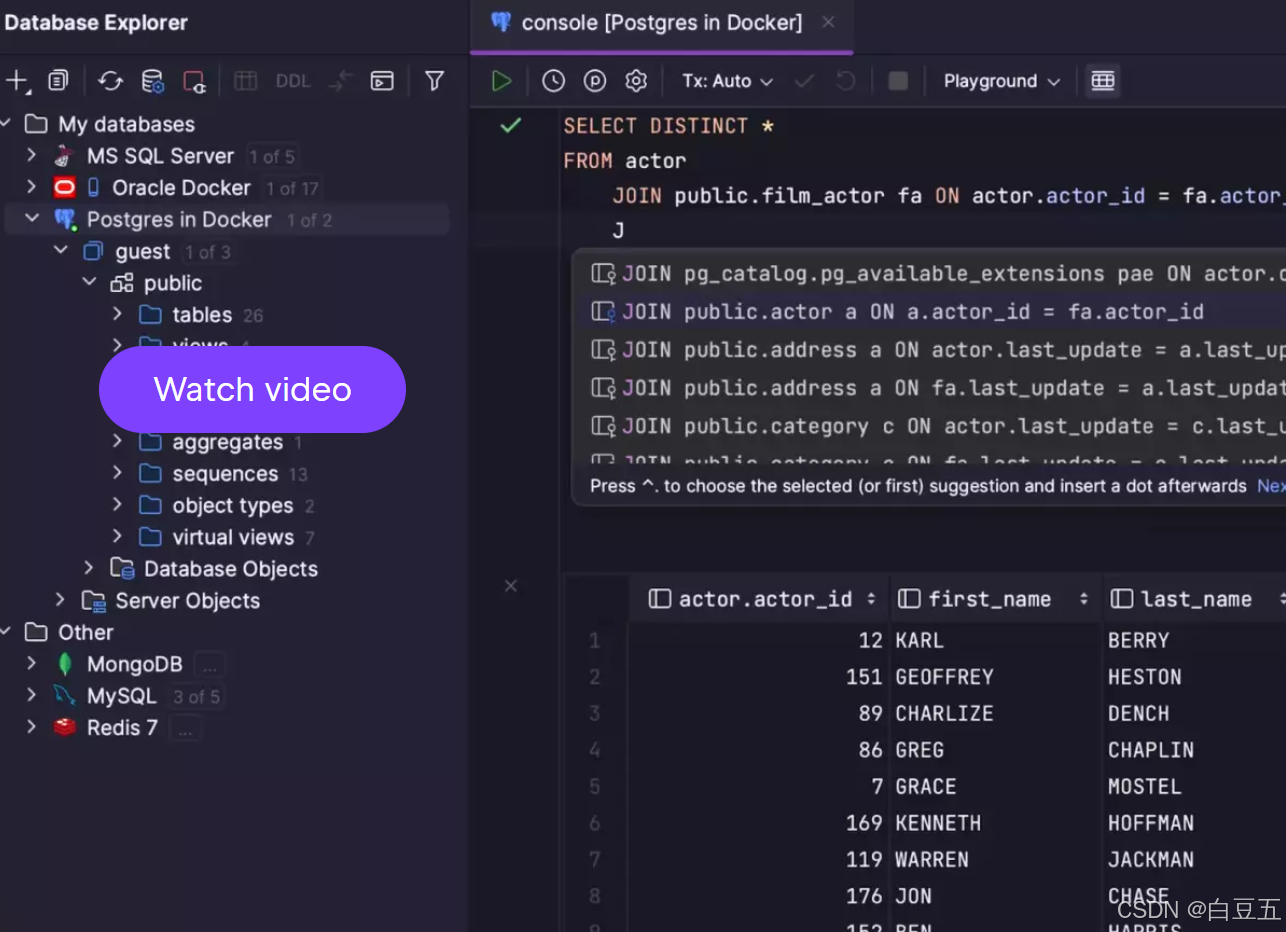Expand the Oracle Docker node
The height and width of the screenshot is (932, 1286).
31,187
